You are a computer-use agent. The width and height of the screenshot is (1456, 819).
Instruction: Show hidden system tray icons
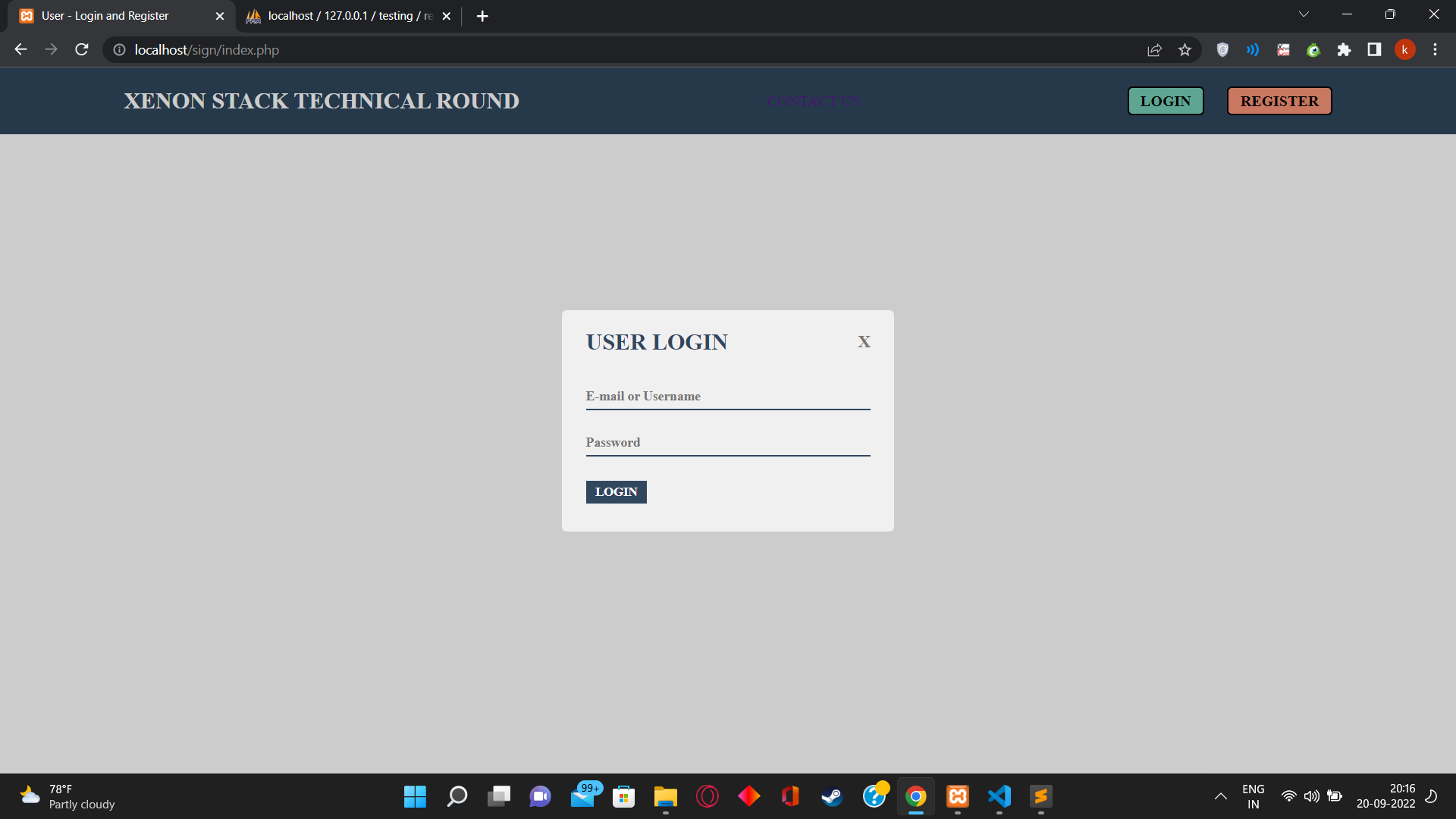(x=1220, y=796)
